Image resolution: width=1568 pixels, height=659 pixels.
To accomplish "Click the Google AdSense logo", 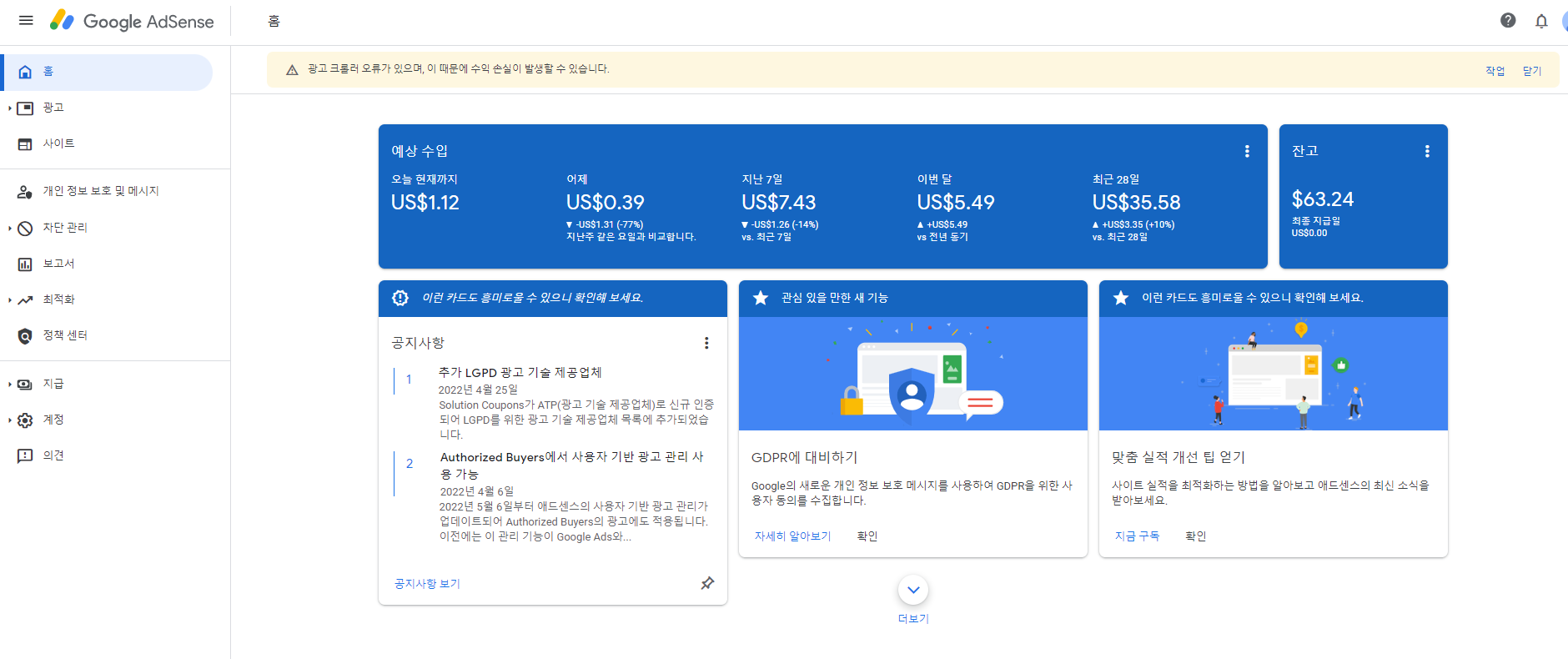I will 132,21.
